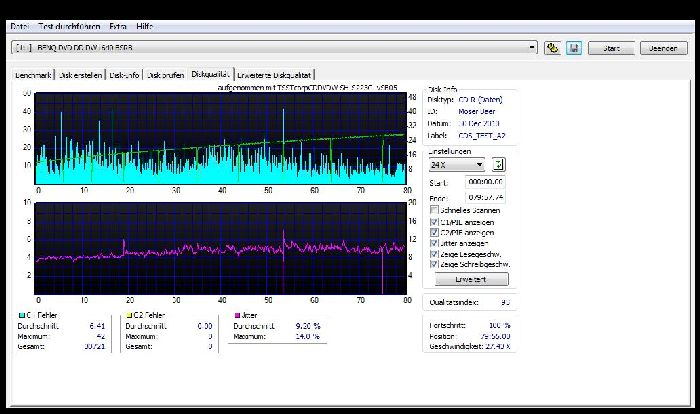Click the Jitter Durchschnitt 9.30 % value
This screenshot has width=700, height=414.
[308, 326]
